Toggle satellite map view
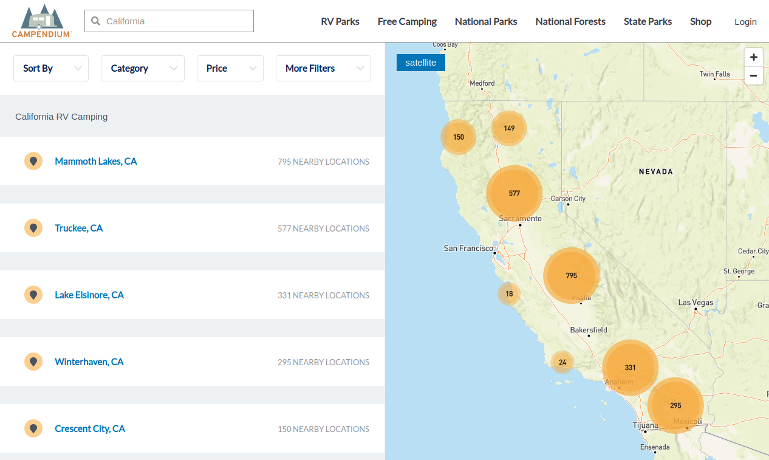 [x=421, y=62]
